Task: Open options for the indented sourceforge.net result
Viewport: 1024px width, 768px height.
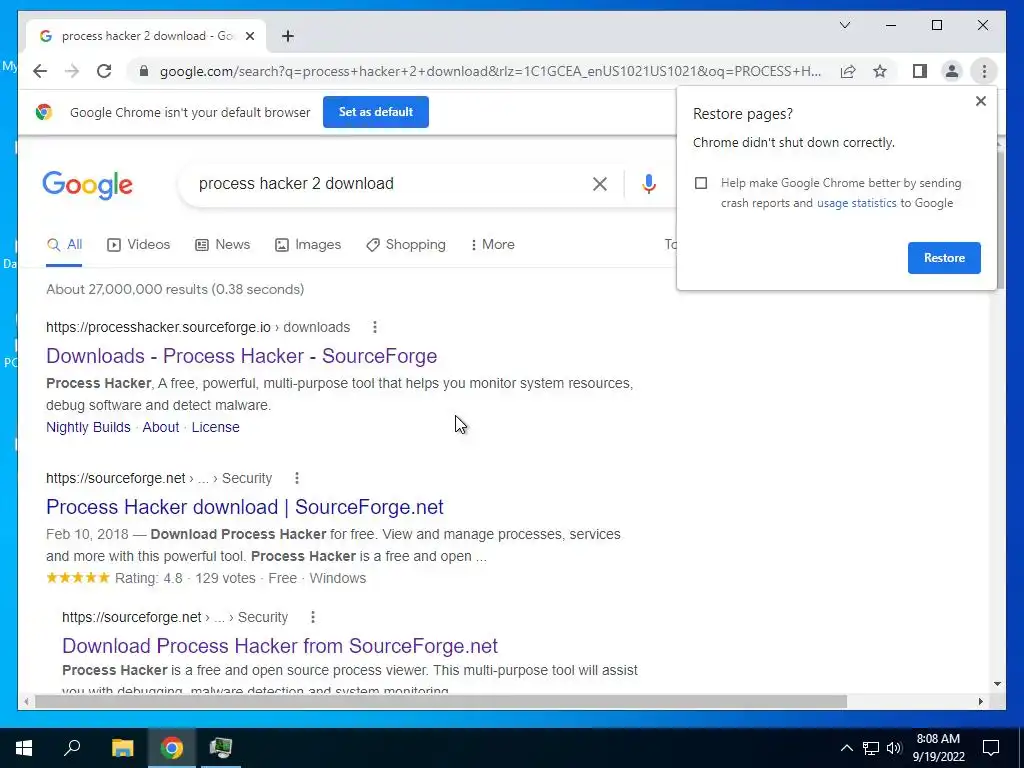Action: point(313,617)
